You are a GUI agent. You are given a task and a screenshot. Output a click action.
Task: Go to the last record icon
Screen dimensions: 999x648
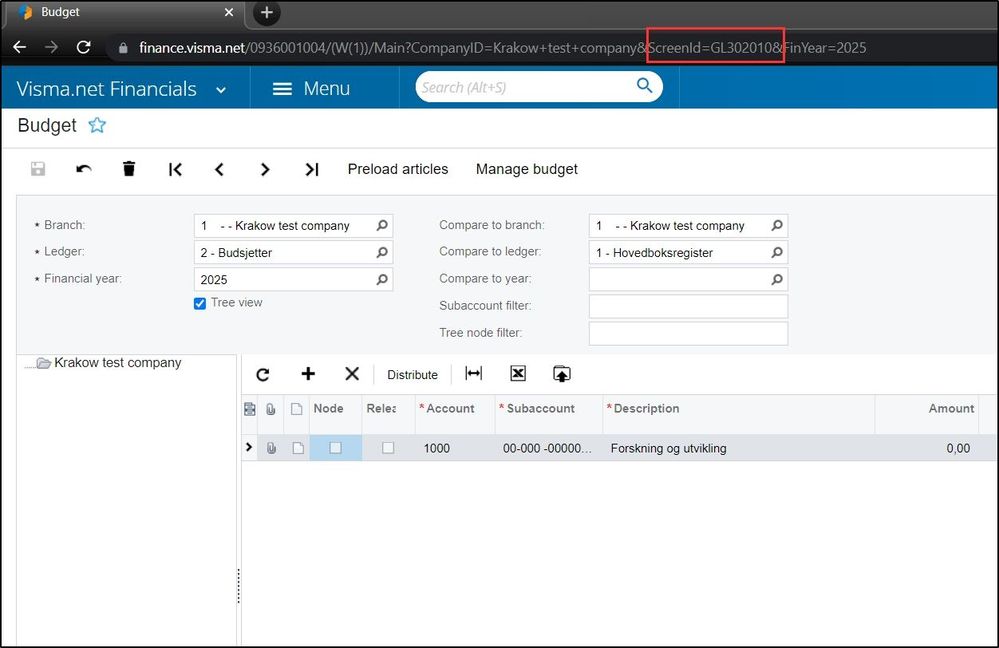pyautogui.click(x=312, y=169)
